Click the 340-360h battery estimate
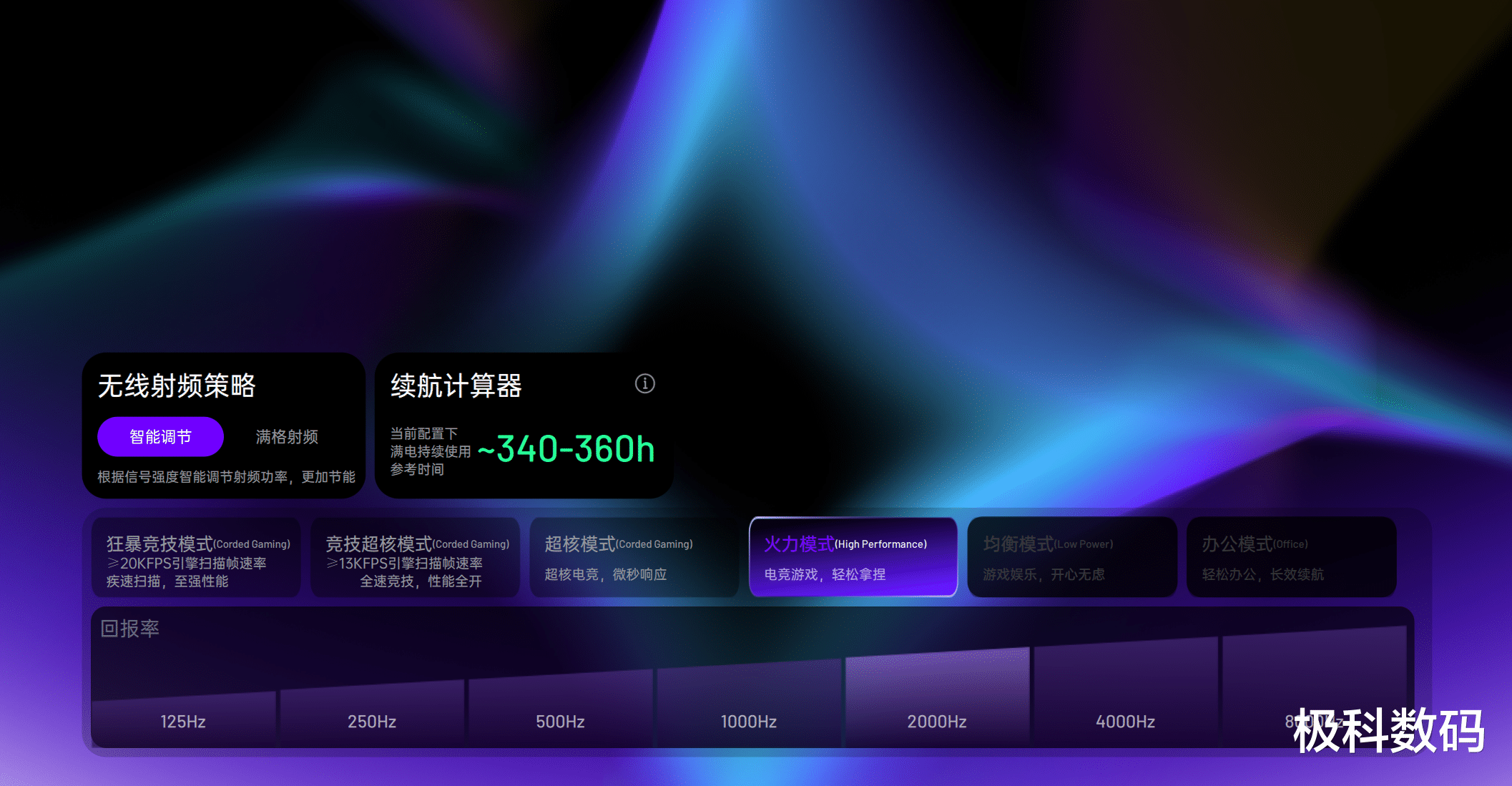This screenshot has height=786, width=1512. (566, 449)
